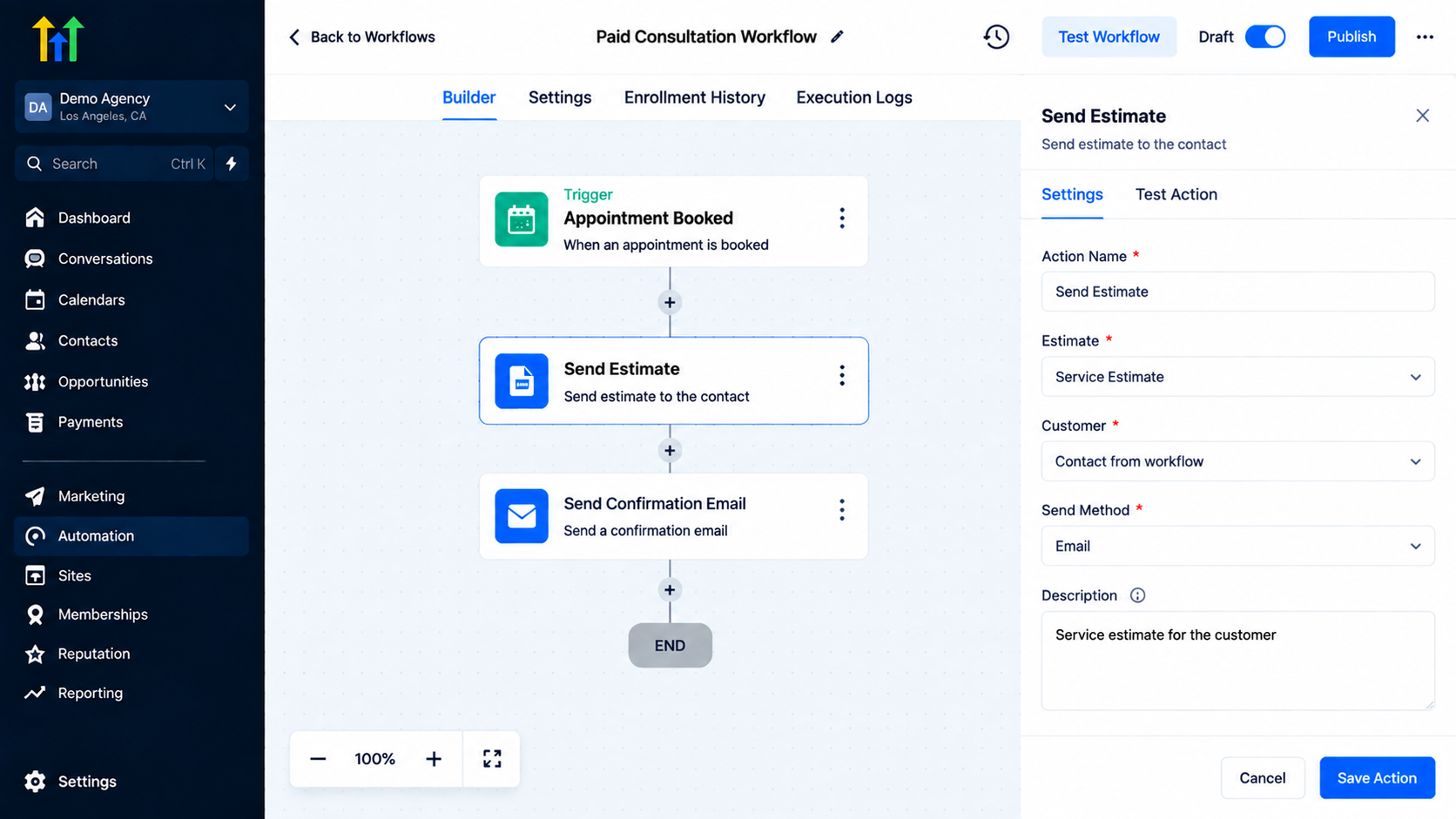Click the 100% zoom level value

tap(374, 759)
